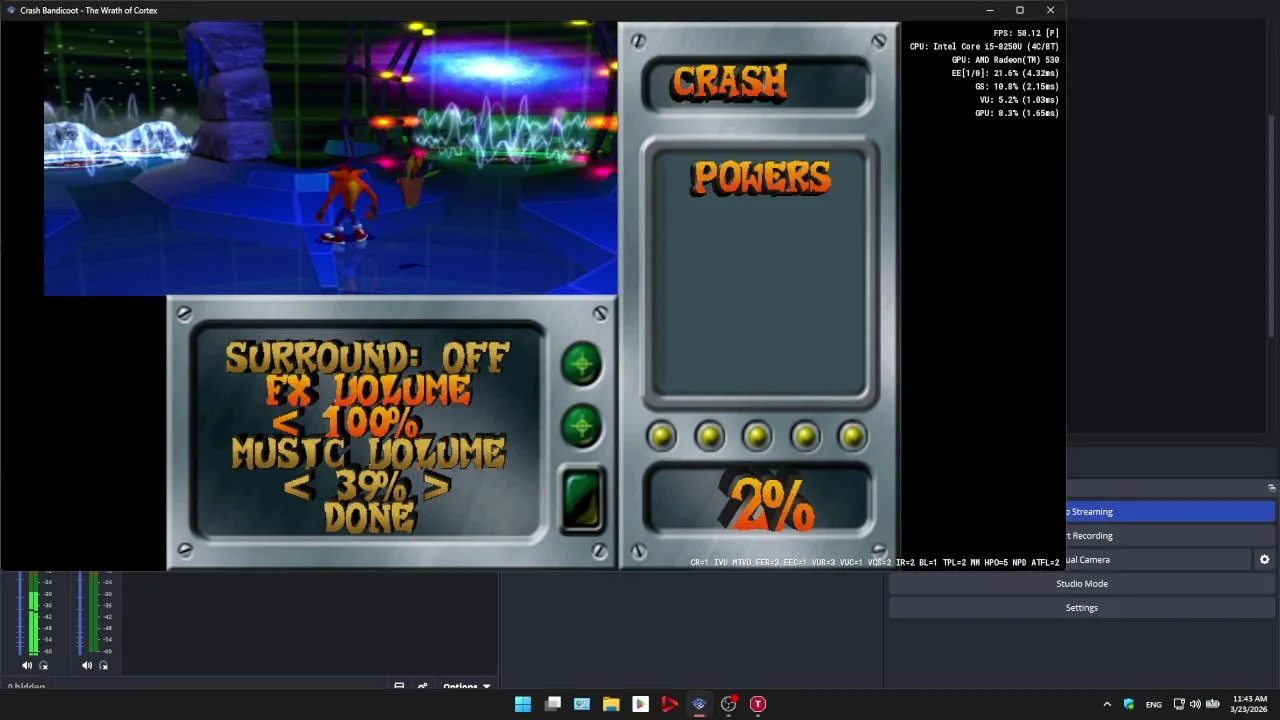Screen dimensions: 1280x720
Task: Open OBS Settings button
Action: (1081, 608)
